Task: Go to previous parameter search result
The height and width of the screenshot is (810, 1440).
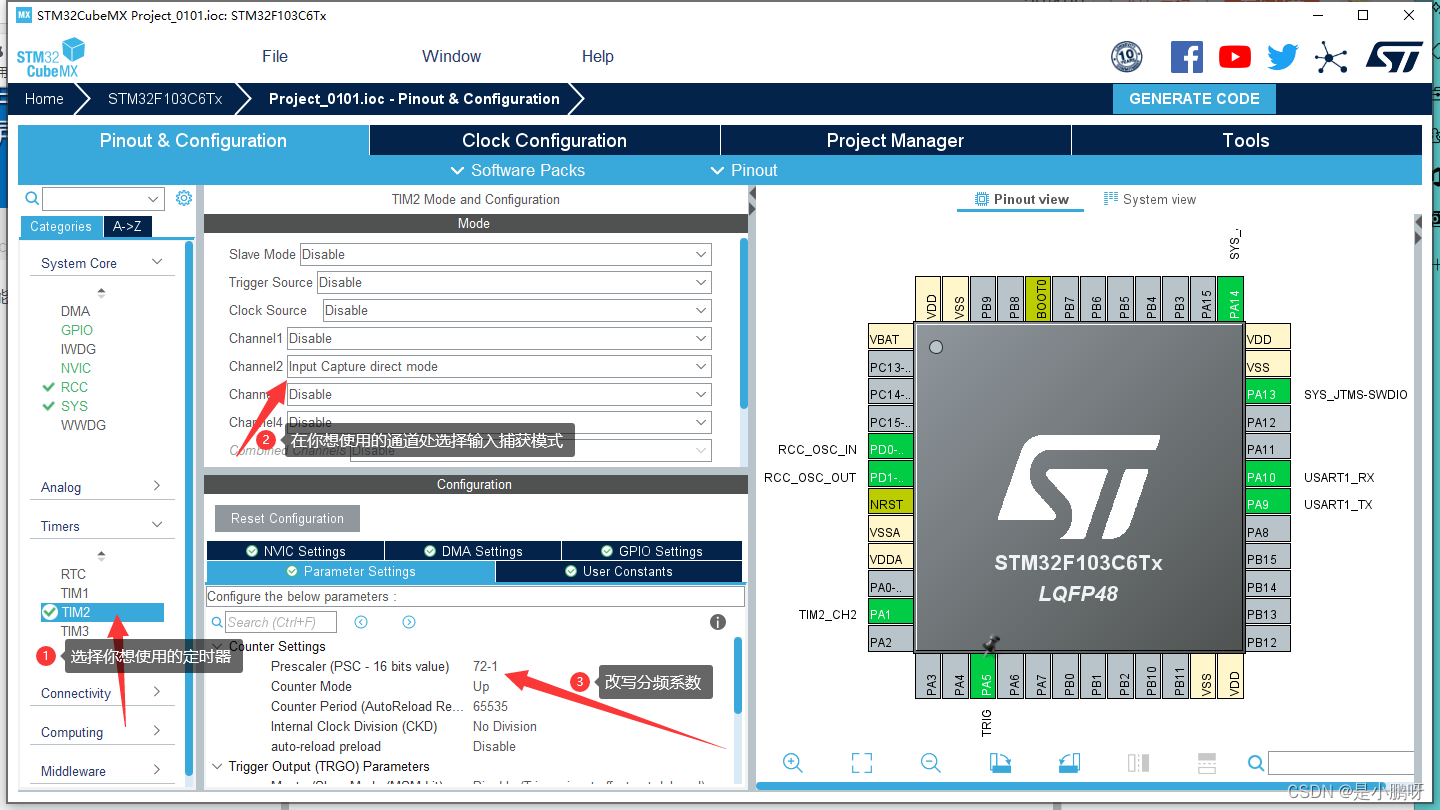Action: (x=361, y=622)
